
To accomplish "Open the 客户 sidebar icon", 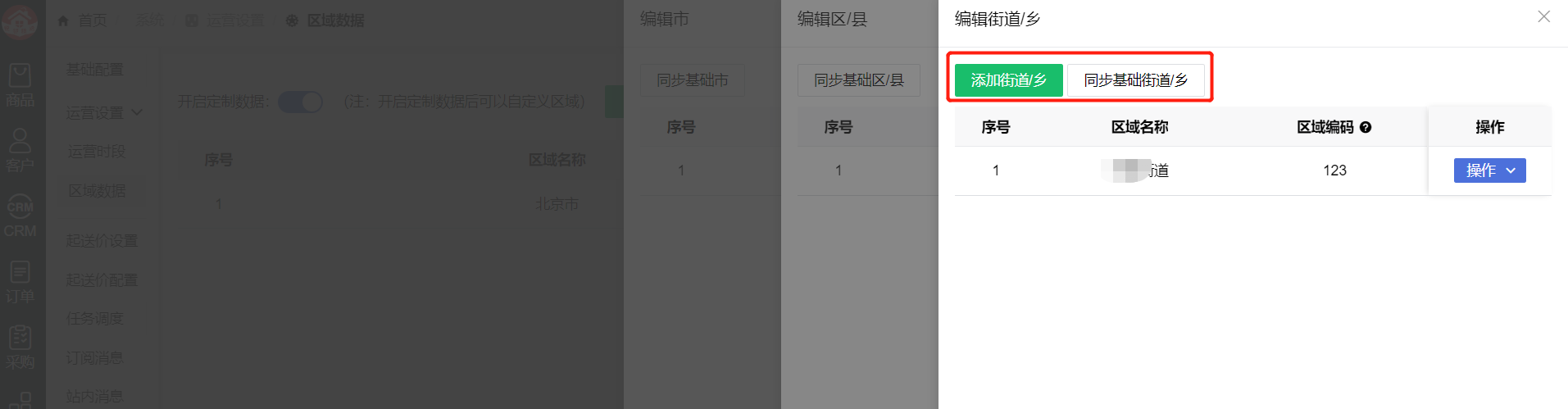I will click(20, 151).
